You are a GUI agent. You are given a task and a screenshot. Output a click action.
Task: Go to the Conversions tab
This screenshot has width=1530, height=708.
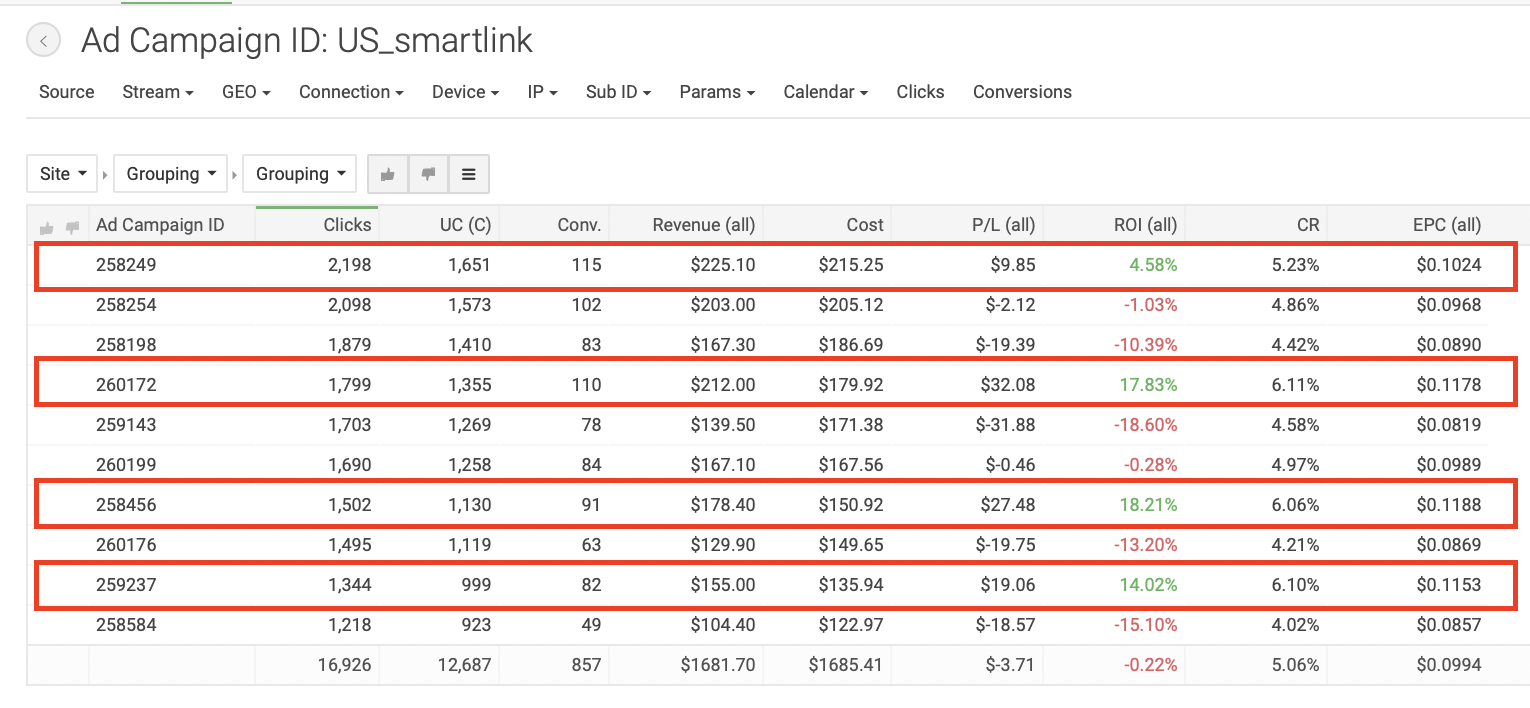[1022, 92]
